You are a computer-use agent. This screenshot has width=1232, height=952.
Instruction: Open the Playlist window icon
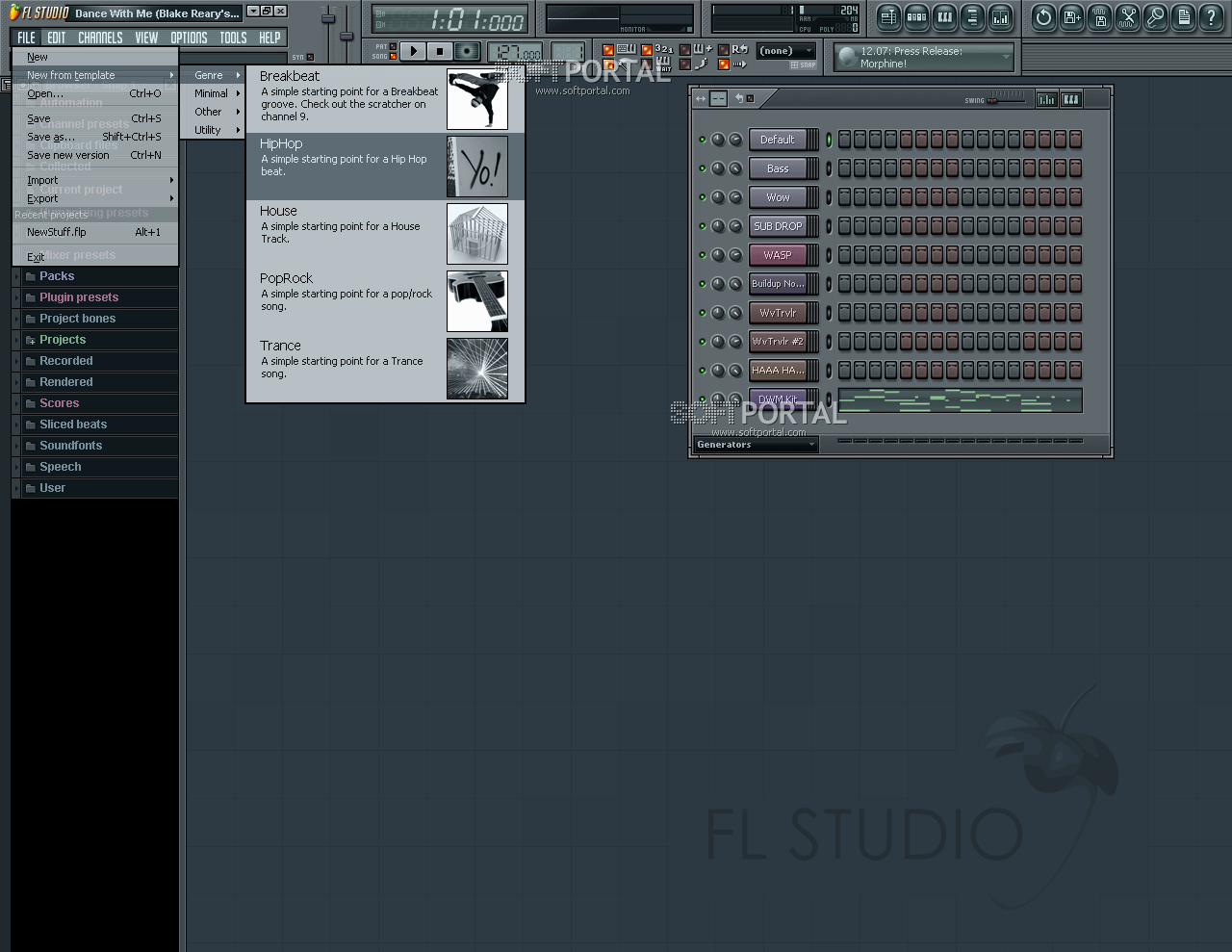click(889, 16)
